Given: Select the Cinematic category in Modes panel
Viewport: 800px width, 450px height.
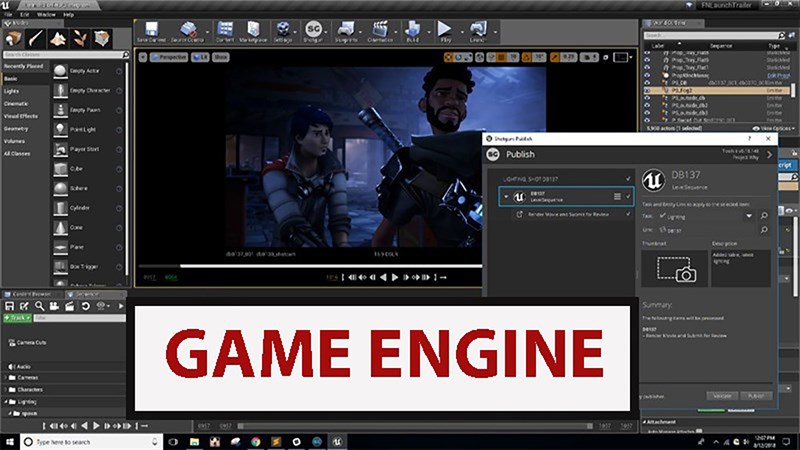Looking at the screenshot, I should [x=16, y=104].
